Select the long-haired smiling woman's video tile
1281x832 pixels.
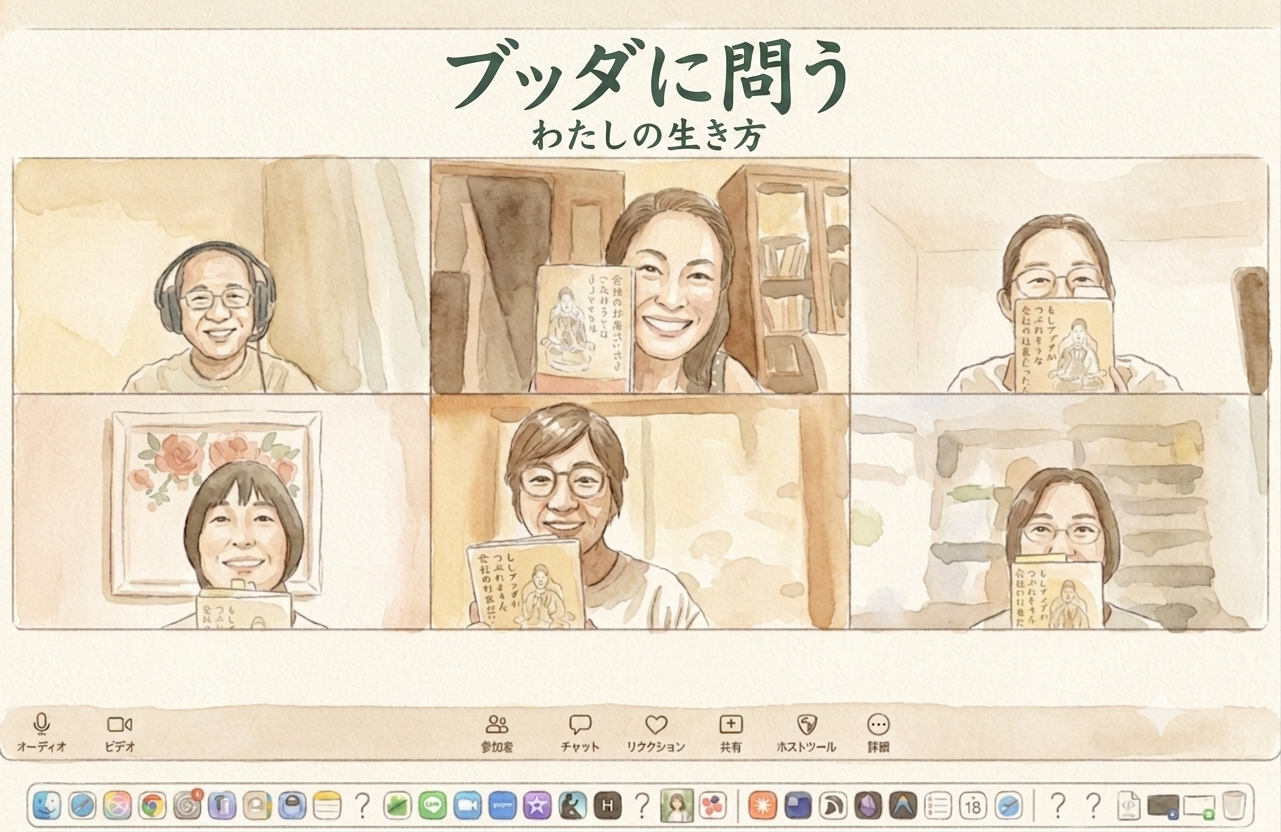coord(640,275)
